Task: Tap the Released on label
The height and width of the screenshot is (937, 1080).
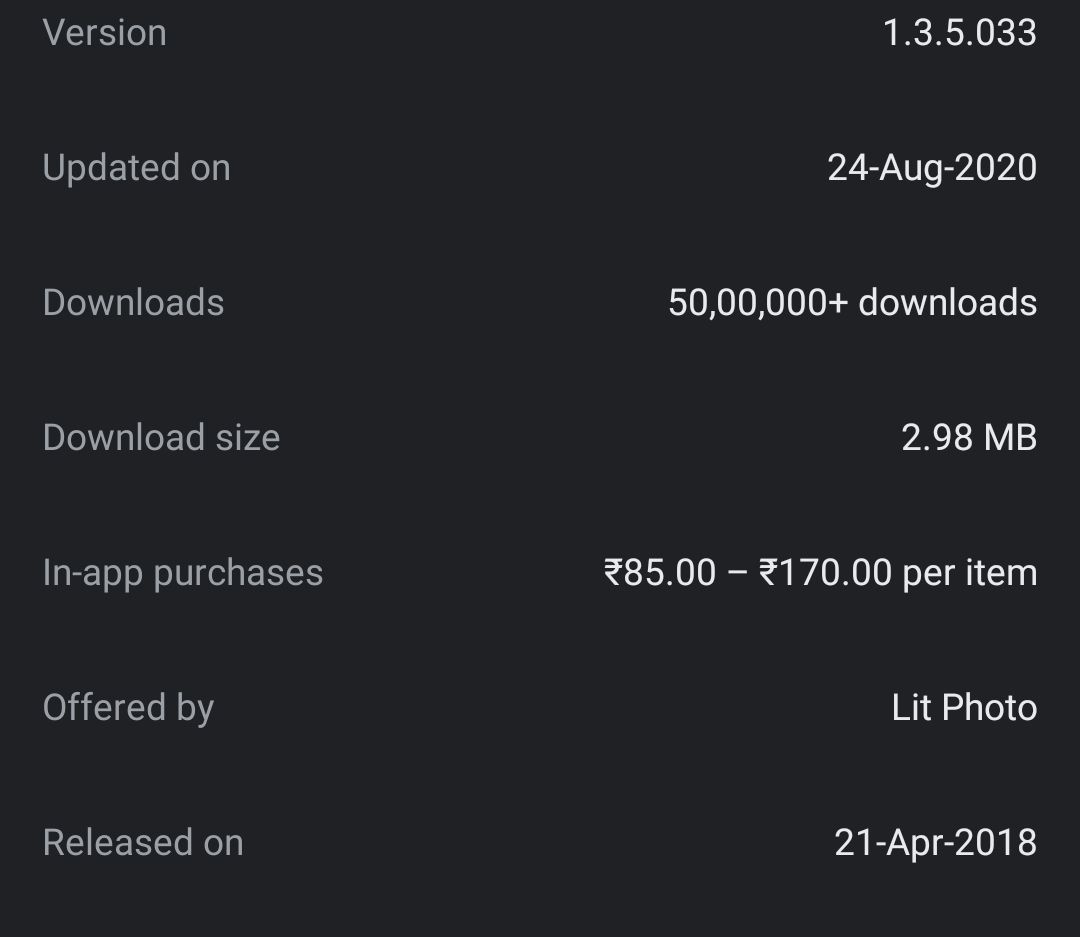Action: pyautogui.click(x=143, y=843)
